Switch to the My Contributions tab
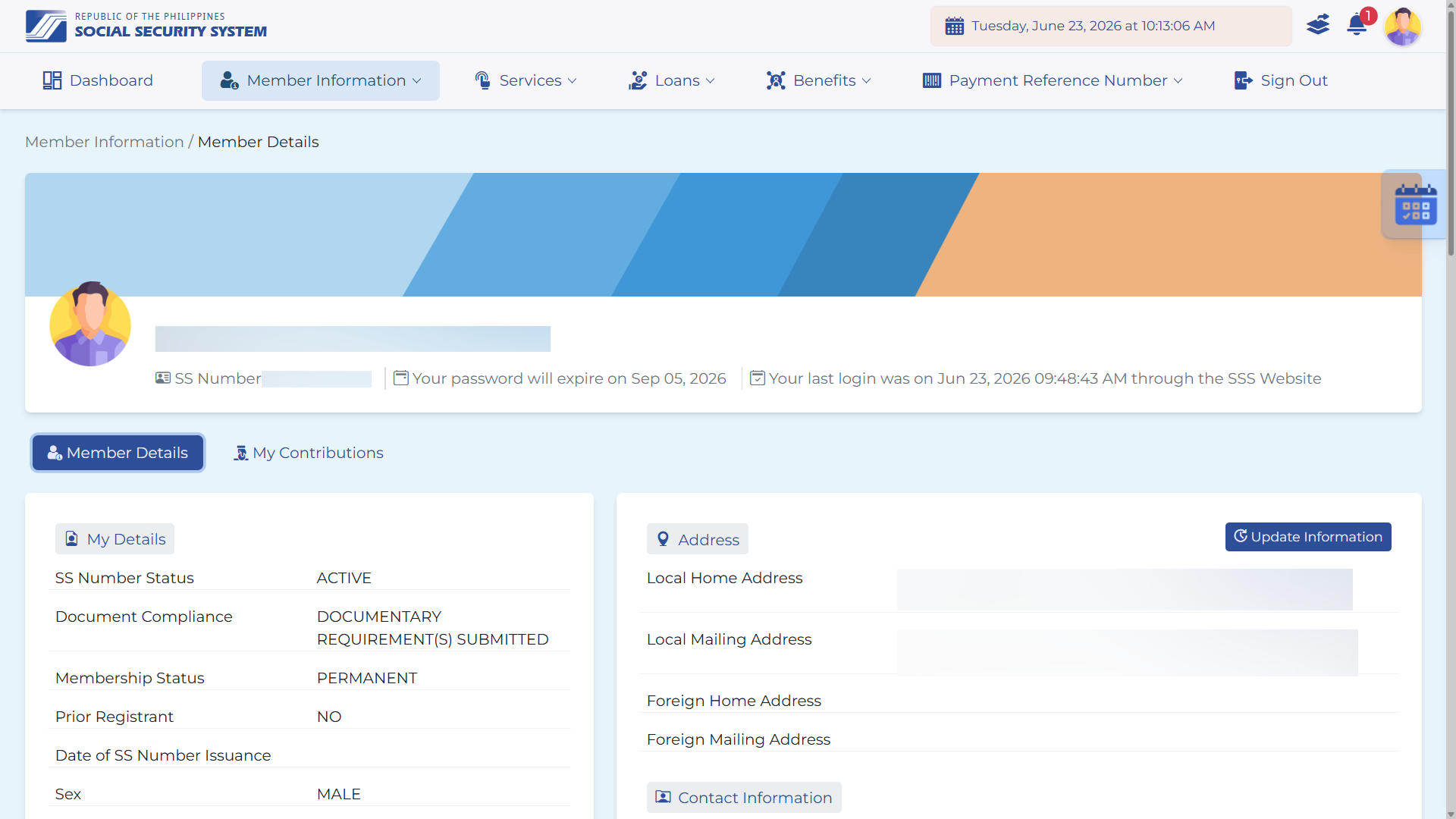Image resolution: width=1456 pixels, height=819 pixels. click(308, 453)
